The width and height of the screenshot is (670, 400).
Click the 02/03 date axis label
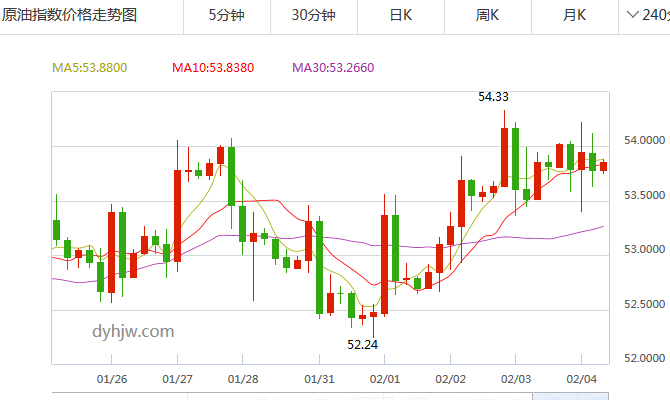point(516,379)
